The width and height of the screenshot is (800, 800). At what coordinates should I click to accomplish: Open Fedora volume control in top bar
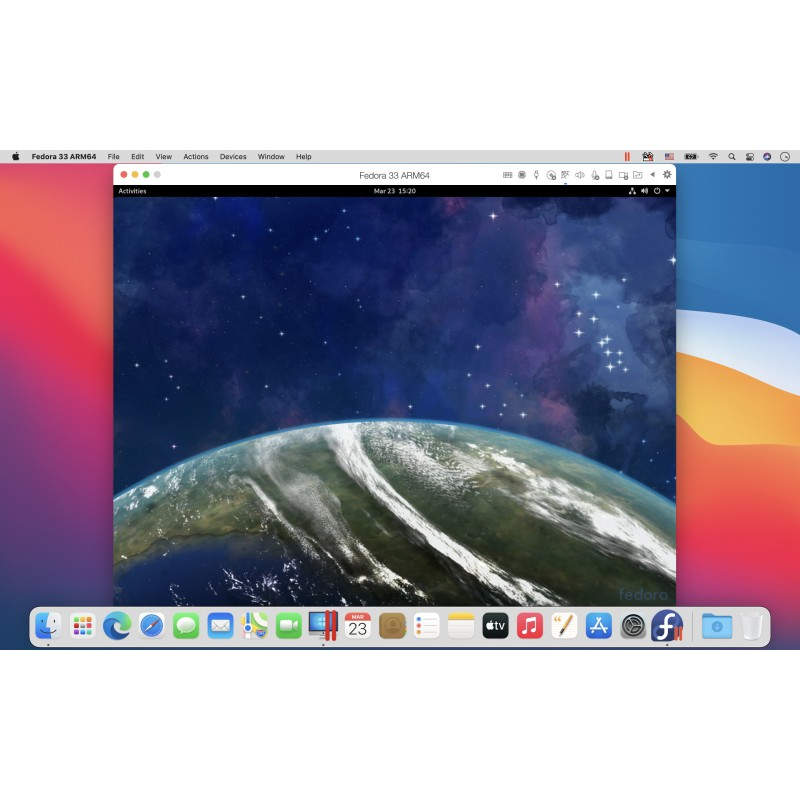tap(644, 191)
